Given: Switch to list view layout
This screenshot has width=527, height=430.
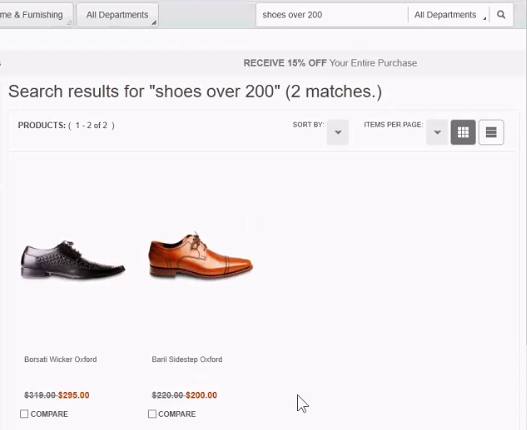Looking at the screenshot, I should 491,132.
